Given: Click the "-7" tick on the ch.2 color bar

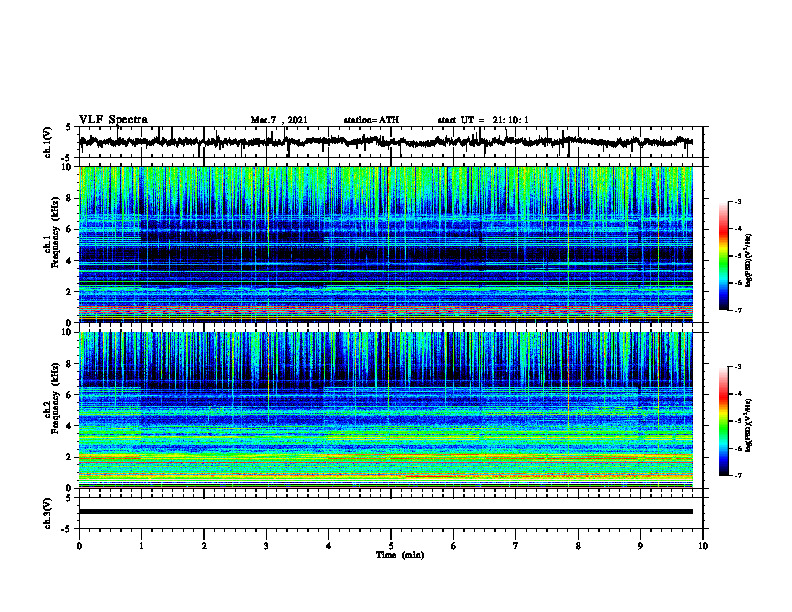Looking at the screenshot, I should coord(738,475).
